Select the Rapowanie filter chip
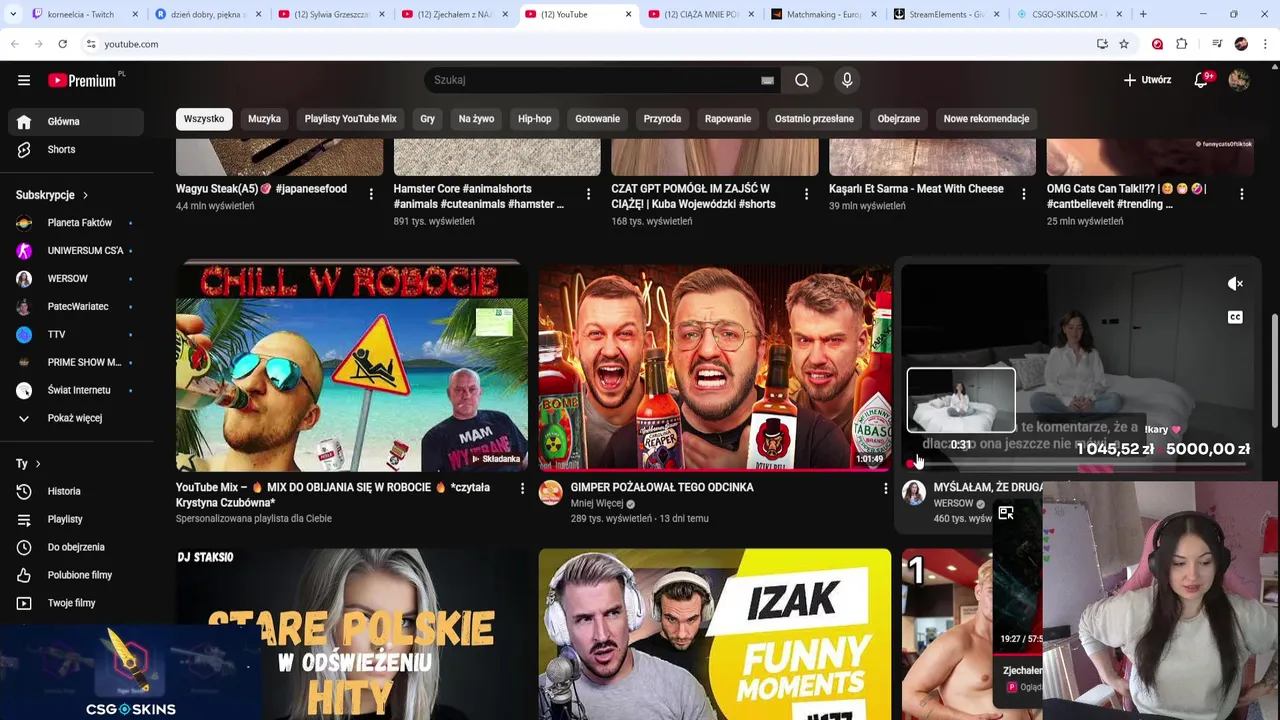 pyautogui.click(x=728, y=119)
